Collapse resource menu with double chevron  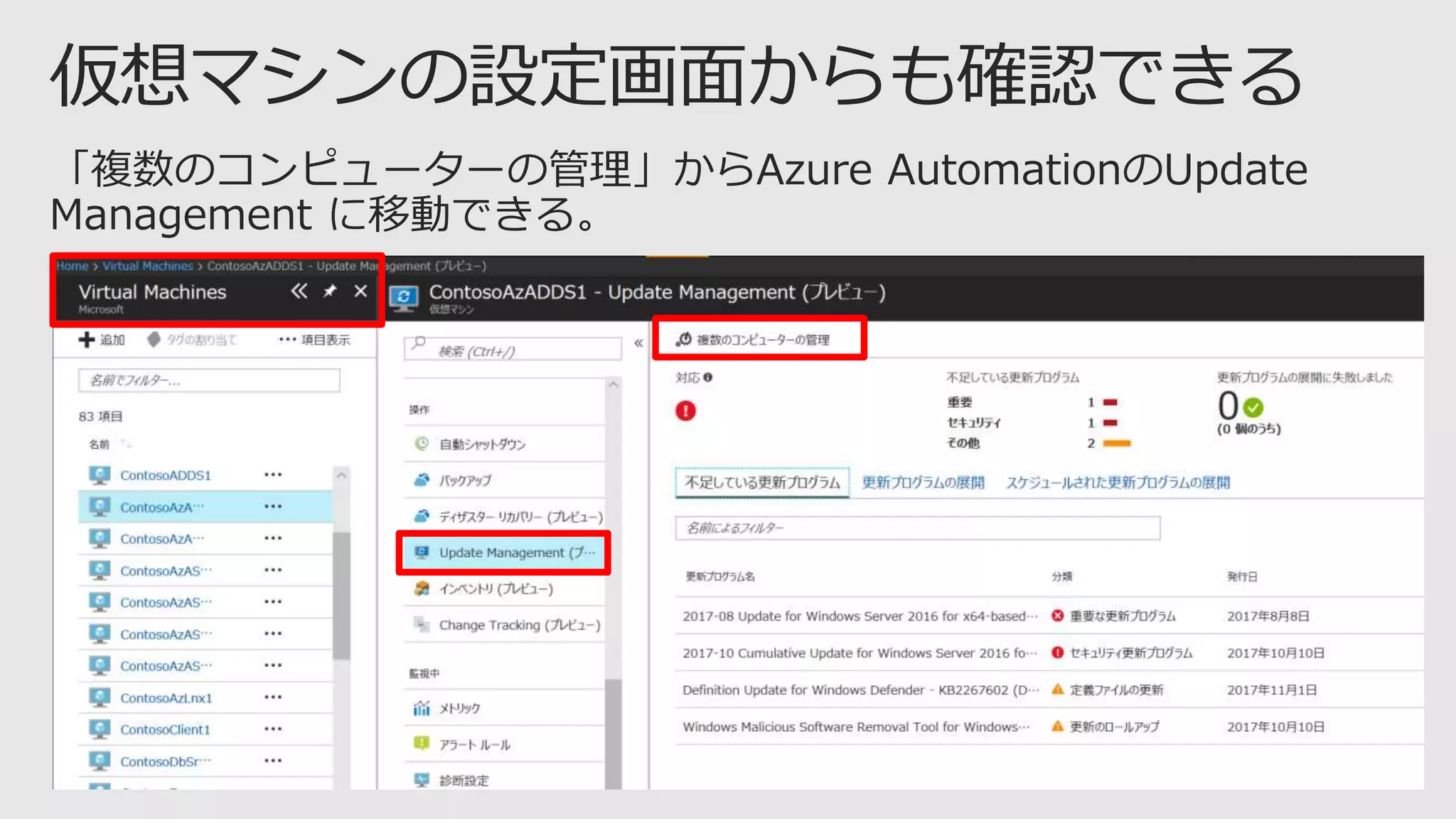pos(638,343)
